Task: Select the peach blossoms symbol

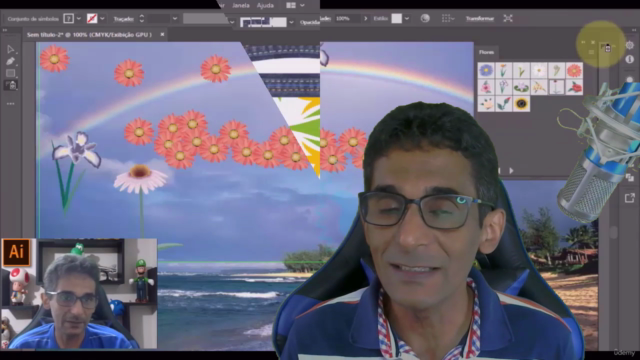Action: pos(486,104)
